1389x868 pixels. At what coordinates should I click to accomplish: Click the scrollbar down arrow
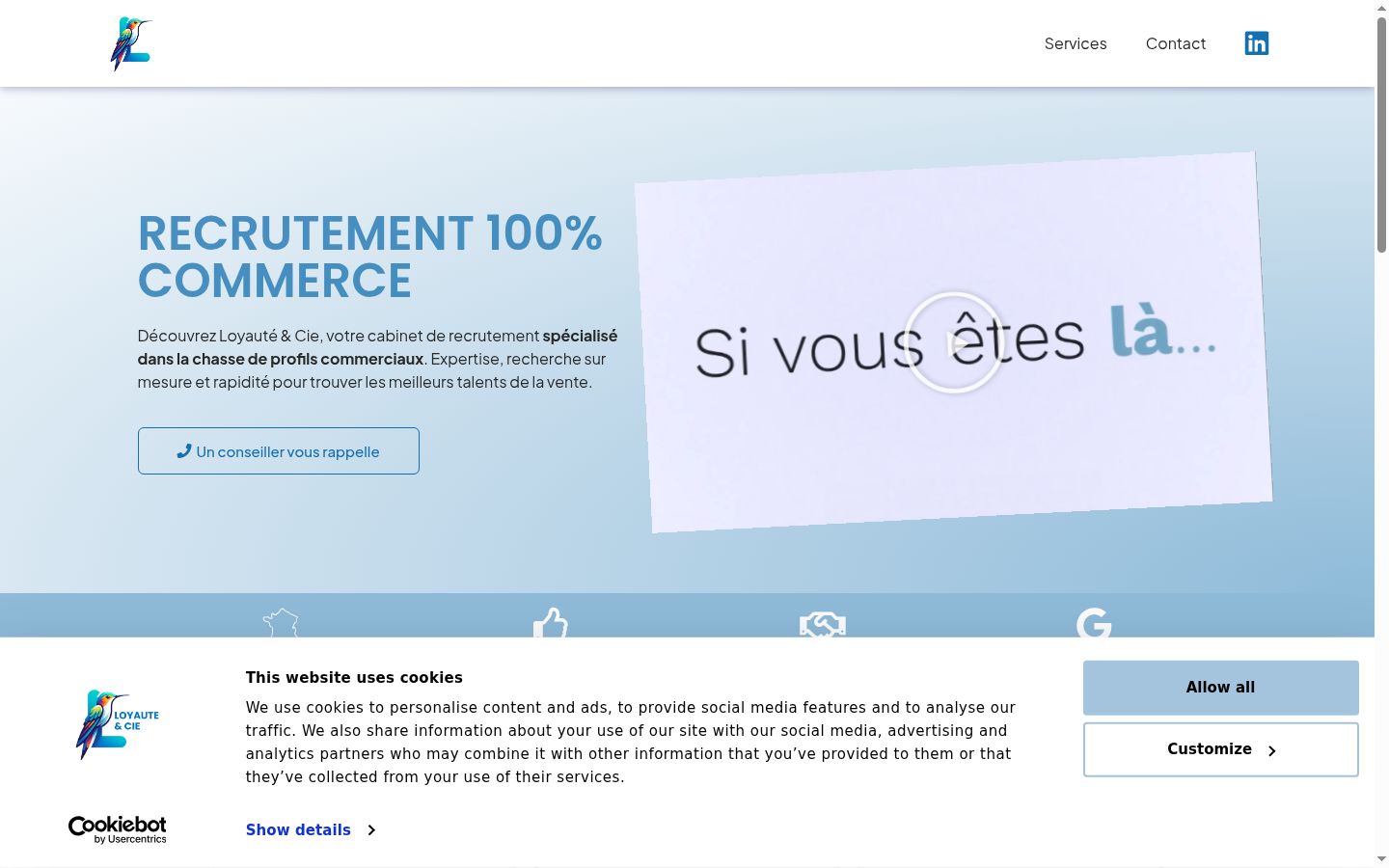coord(1381,858)
